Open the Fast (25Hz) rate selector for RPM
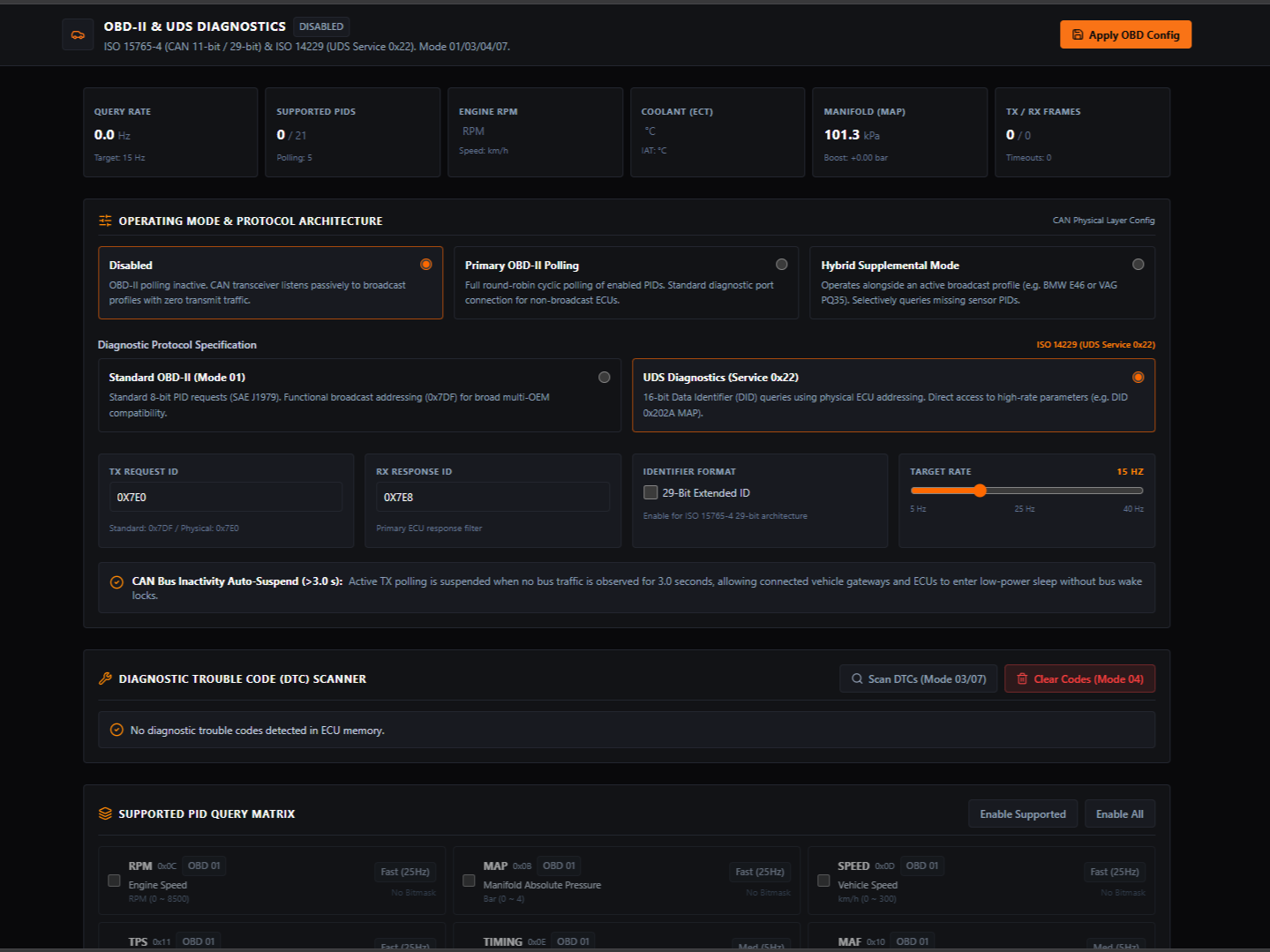 coord(405,872)
